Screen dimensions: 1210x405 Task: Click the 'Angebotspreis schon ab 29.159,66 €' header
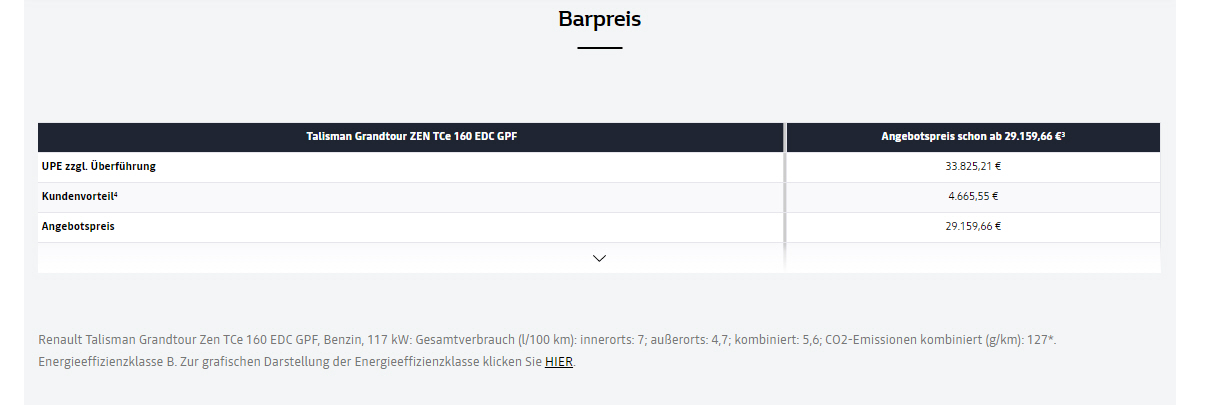pyautogui.click(x=973, y=137)
